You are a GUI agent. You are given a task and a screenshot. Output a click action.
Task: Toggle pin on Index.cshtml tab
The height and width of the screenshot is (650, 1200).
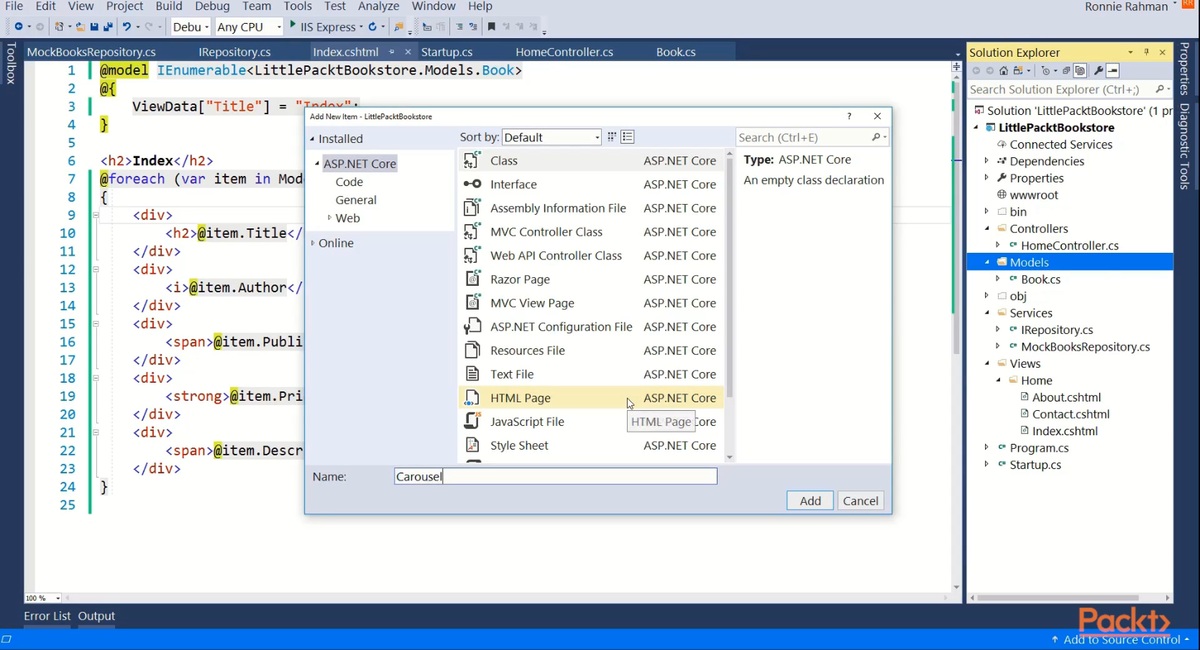(x=392, y=52)
